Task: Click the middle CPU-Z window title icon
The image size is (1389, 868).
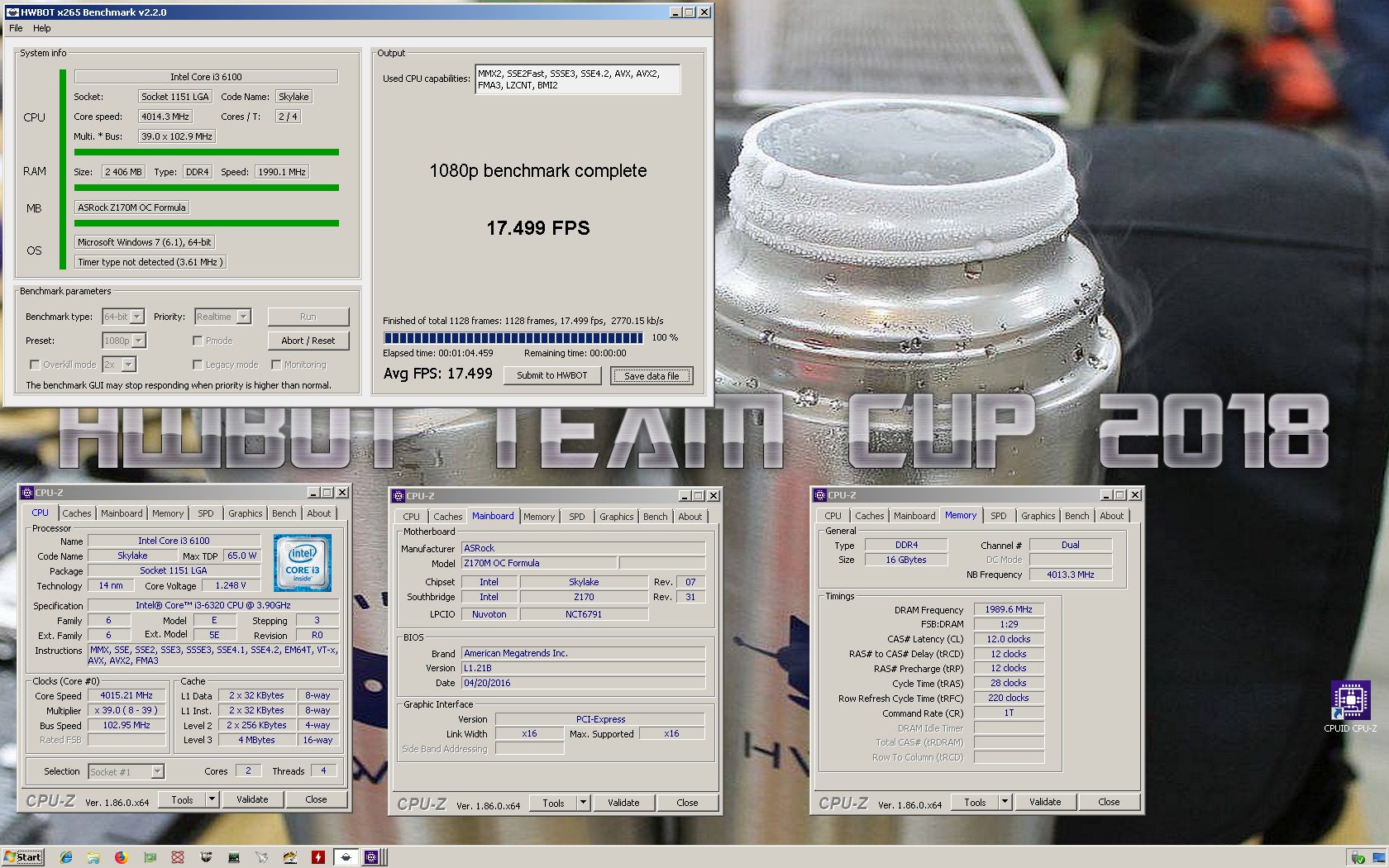Action: pos(398,496)
